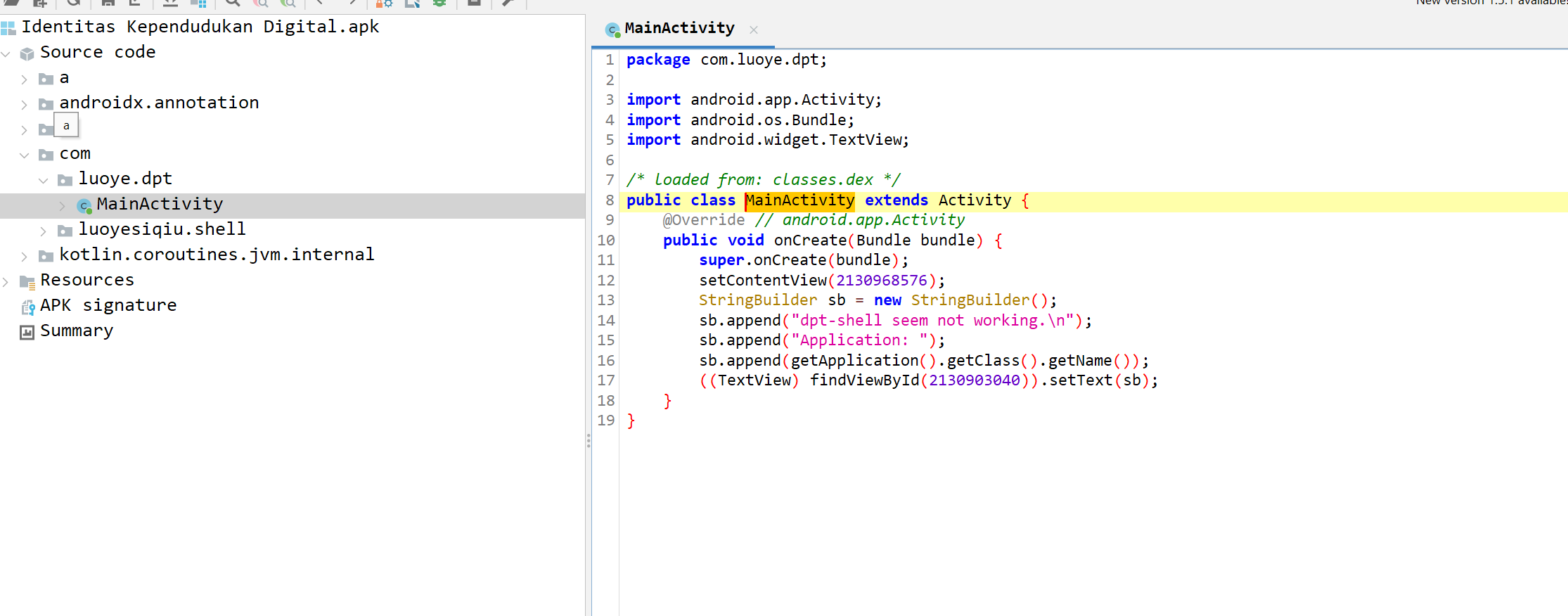Toggle the deobfuscation lock-gear toolbar icon
Screen dimensions: 1568x616
pyautogui.click(x=384, y=3)
